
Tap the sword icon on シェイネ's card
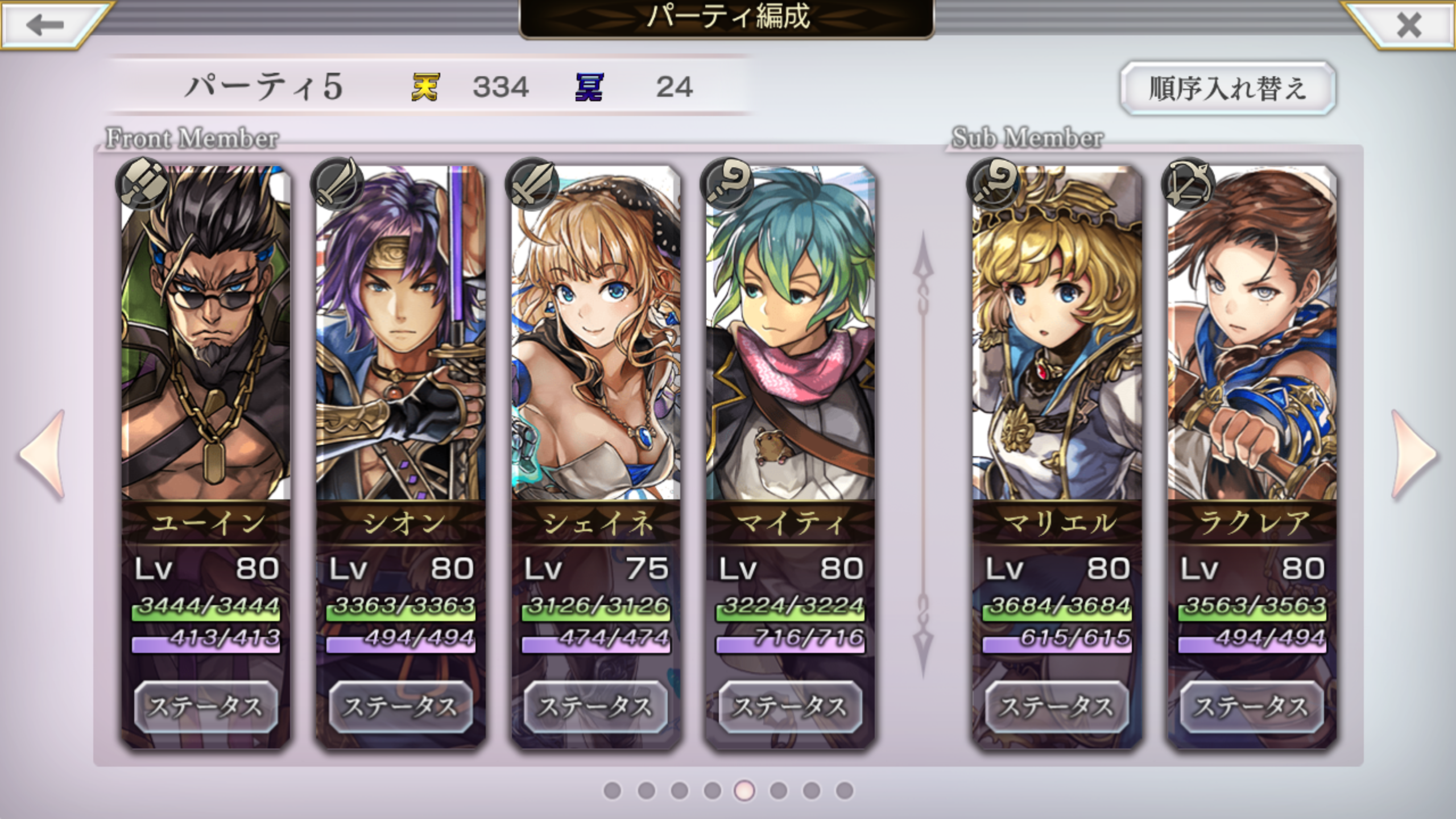coord(532,184)
